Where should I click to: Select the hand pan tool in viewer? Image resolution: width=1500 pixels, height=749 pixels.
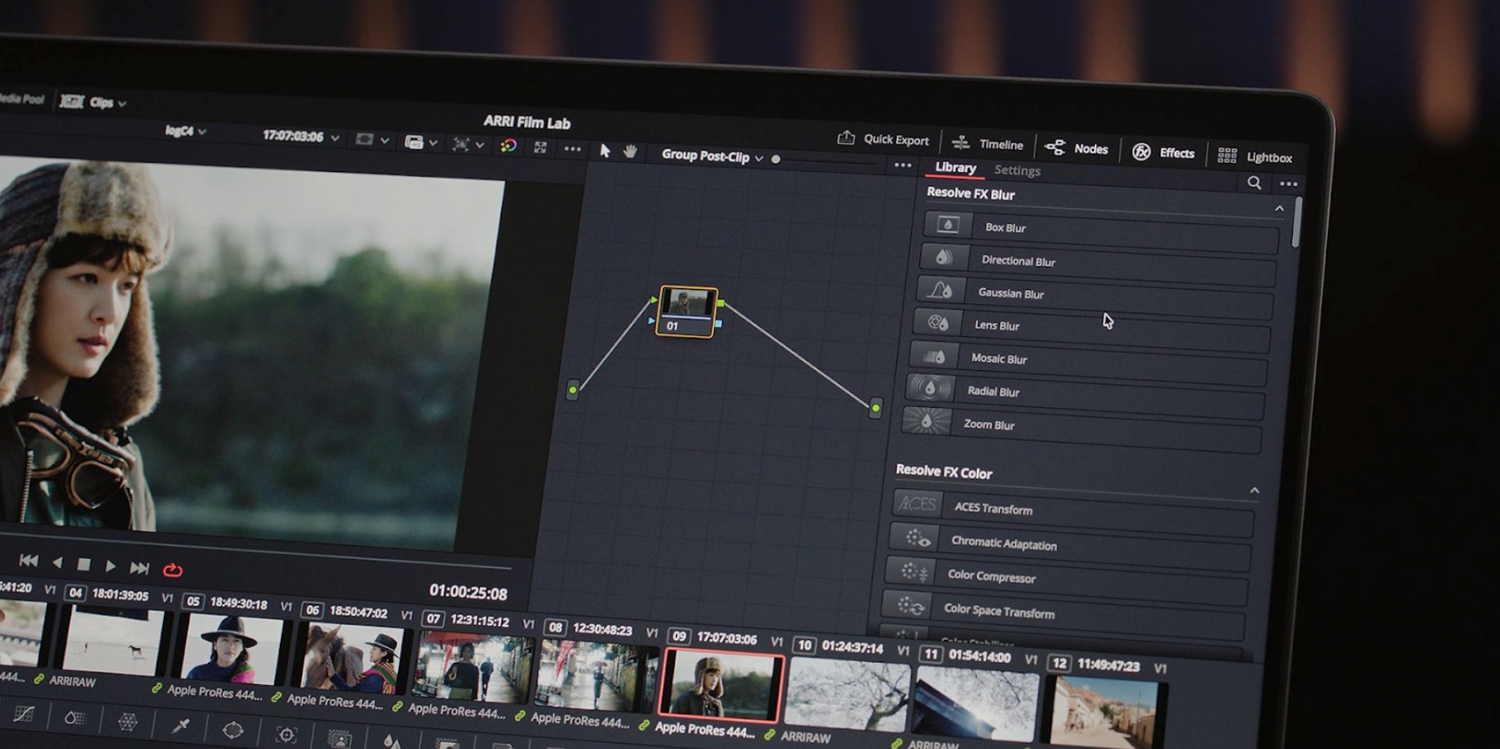(x=630, y=151)
